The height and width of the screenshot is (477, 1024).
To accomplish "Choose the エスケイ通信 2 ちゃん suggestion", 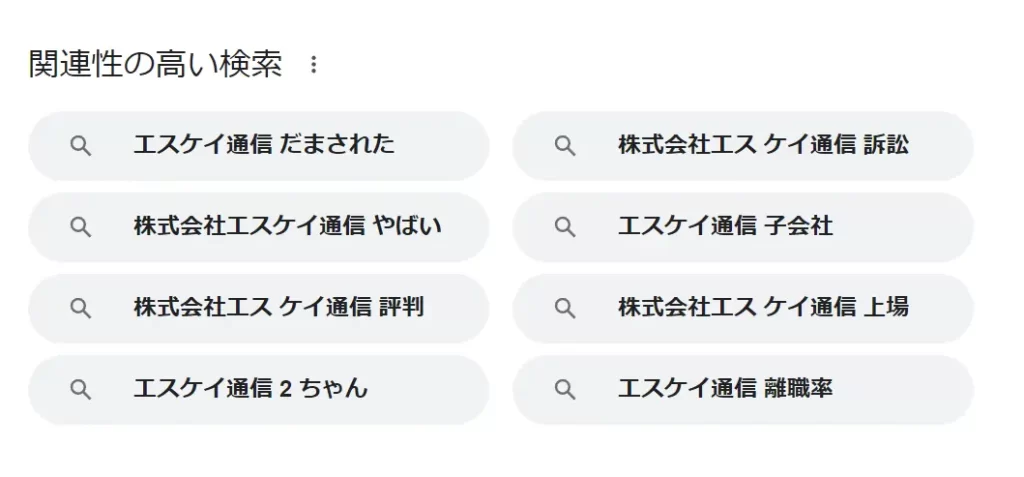I will (250, 388).
